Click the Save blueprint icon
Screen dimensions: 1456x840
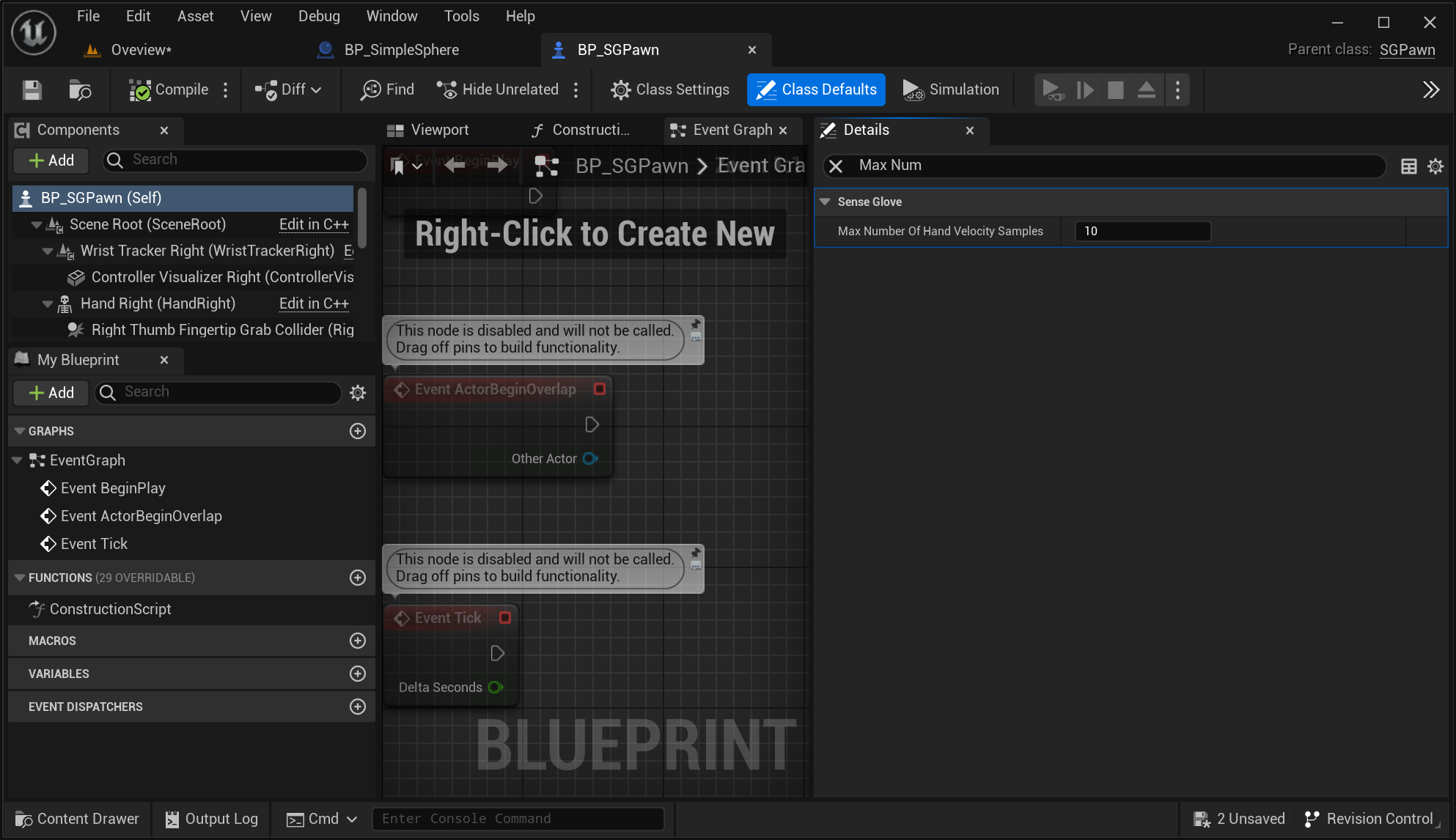pyautogui.click(x=32, y=89)
